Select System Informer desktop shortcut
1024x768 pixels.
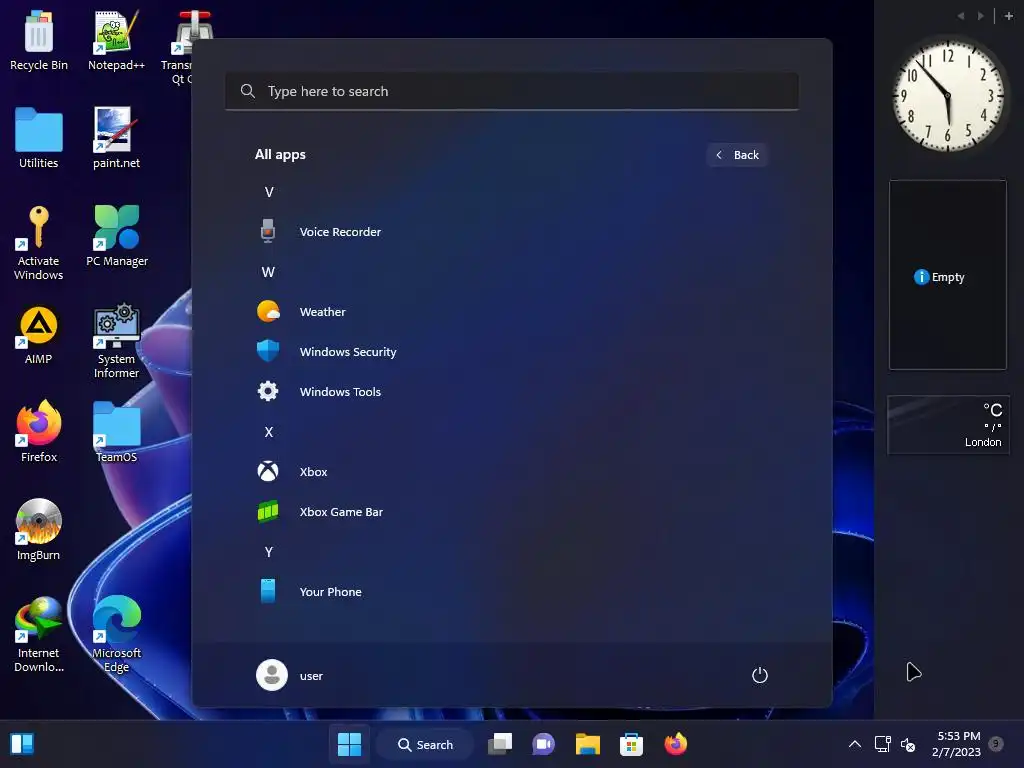(116, 341)
